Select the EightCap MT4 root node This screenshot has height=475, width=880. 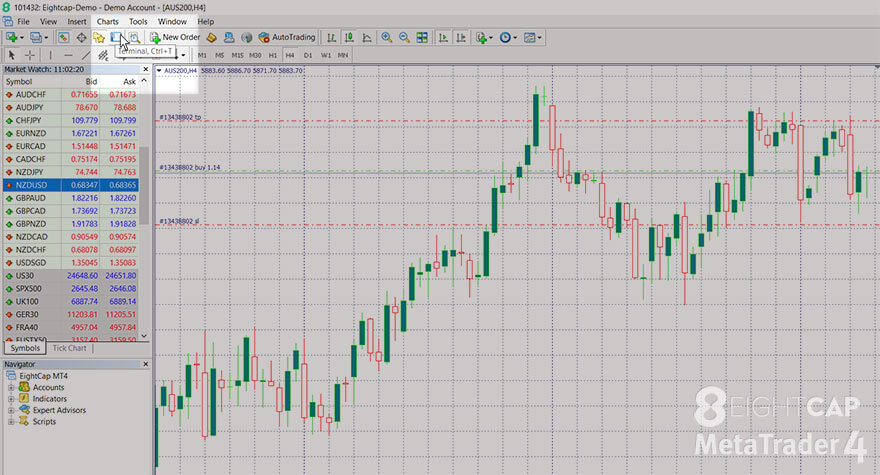(37, 376)
